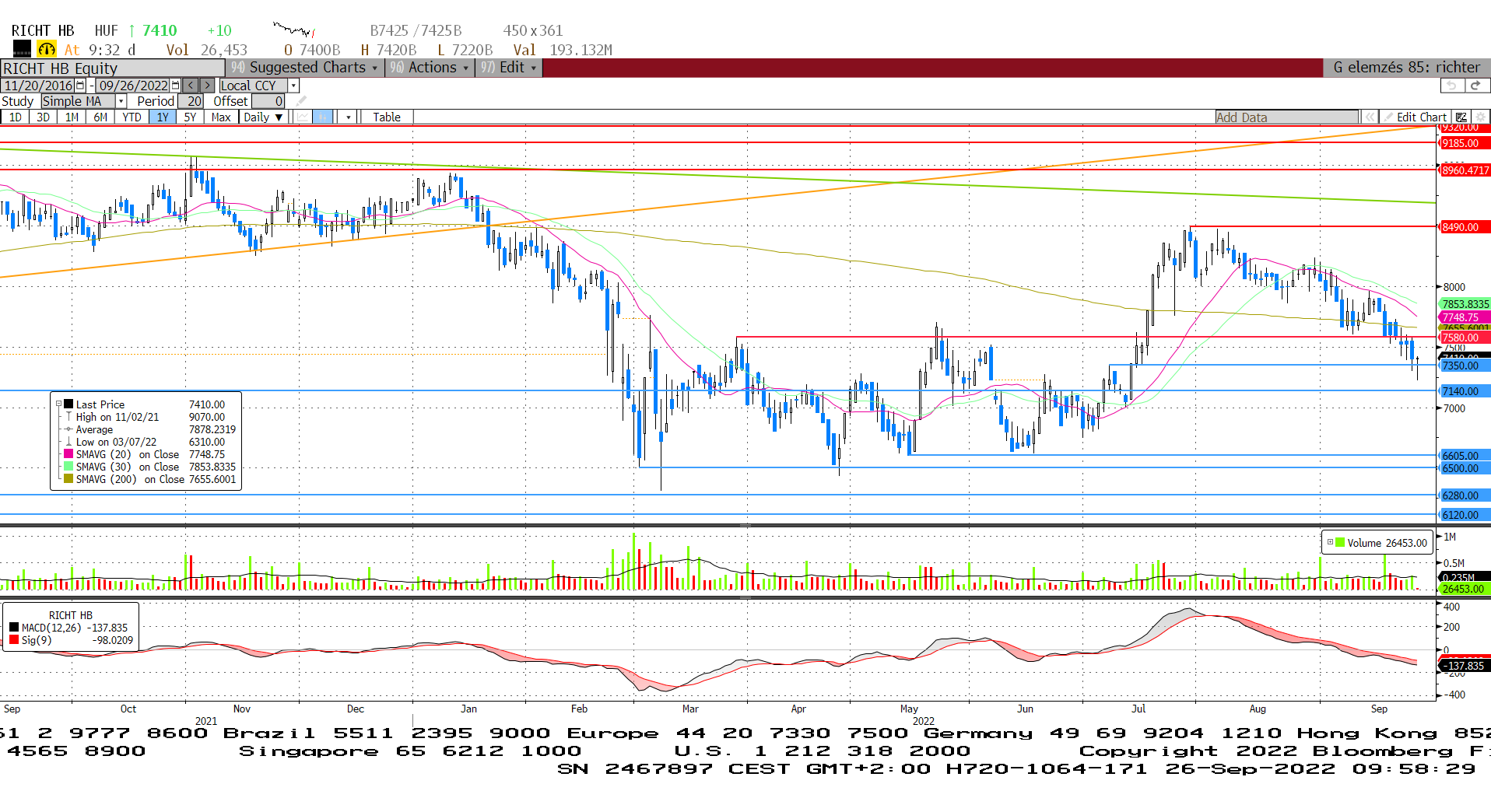Image resolution: width=1491 pixels, height=812 pixels.
Task: Select the 5Y time range tab
Action: (x=190, y=117)
